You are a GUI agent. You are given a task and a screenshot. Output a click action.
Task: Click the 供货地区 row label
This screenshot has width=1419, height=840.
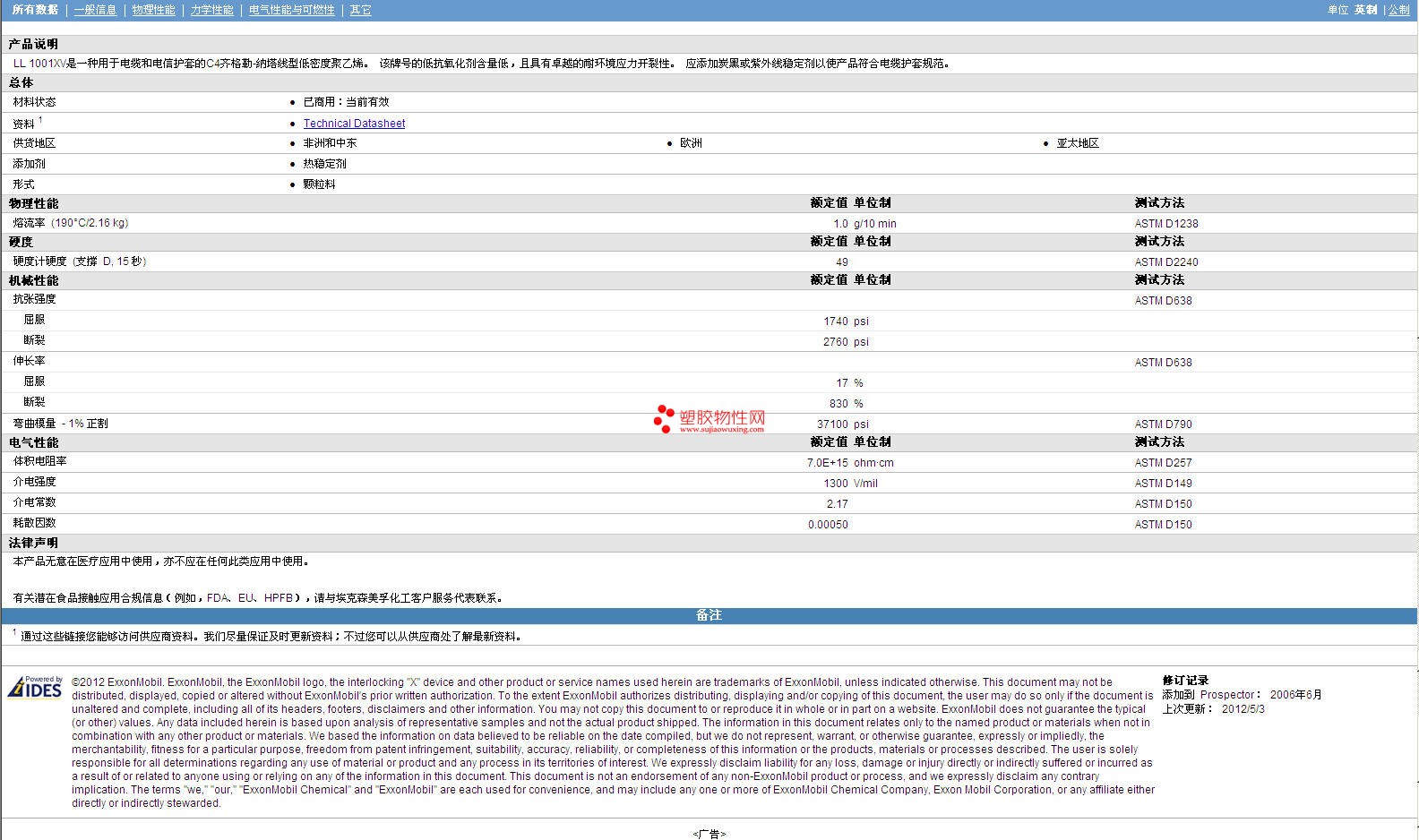tap(34, 143)
